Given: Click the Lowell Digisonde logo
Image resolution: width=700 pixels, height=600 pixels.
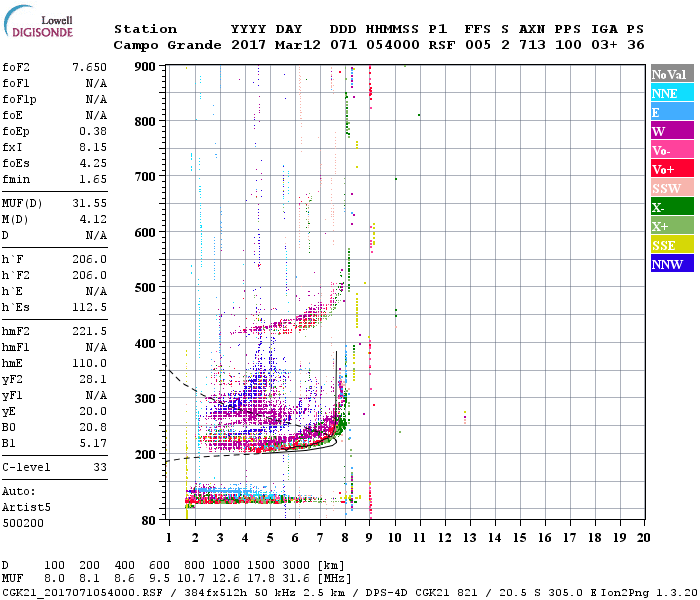Looking at the screenshot, I should 38,22.
